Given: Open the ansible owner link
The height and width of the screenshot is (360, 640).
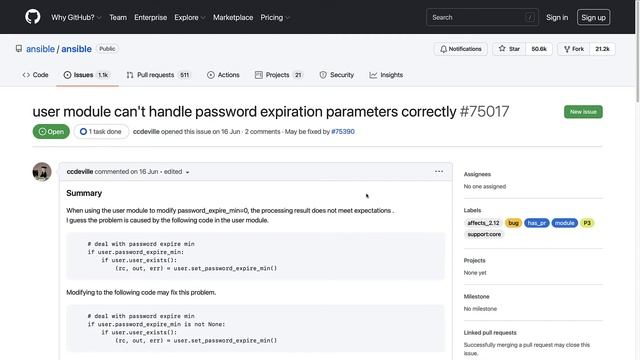Looking at the screenshot, I should 40,49.
